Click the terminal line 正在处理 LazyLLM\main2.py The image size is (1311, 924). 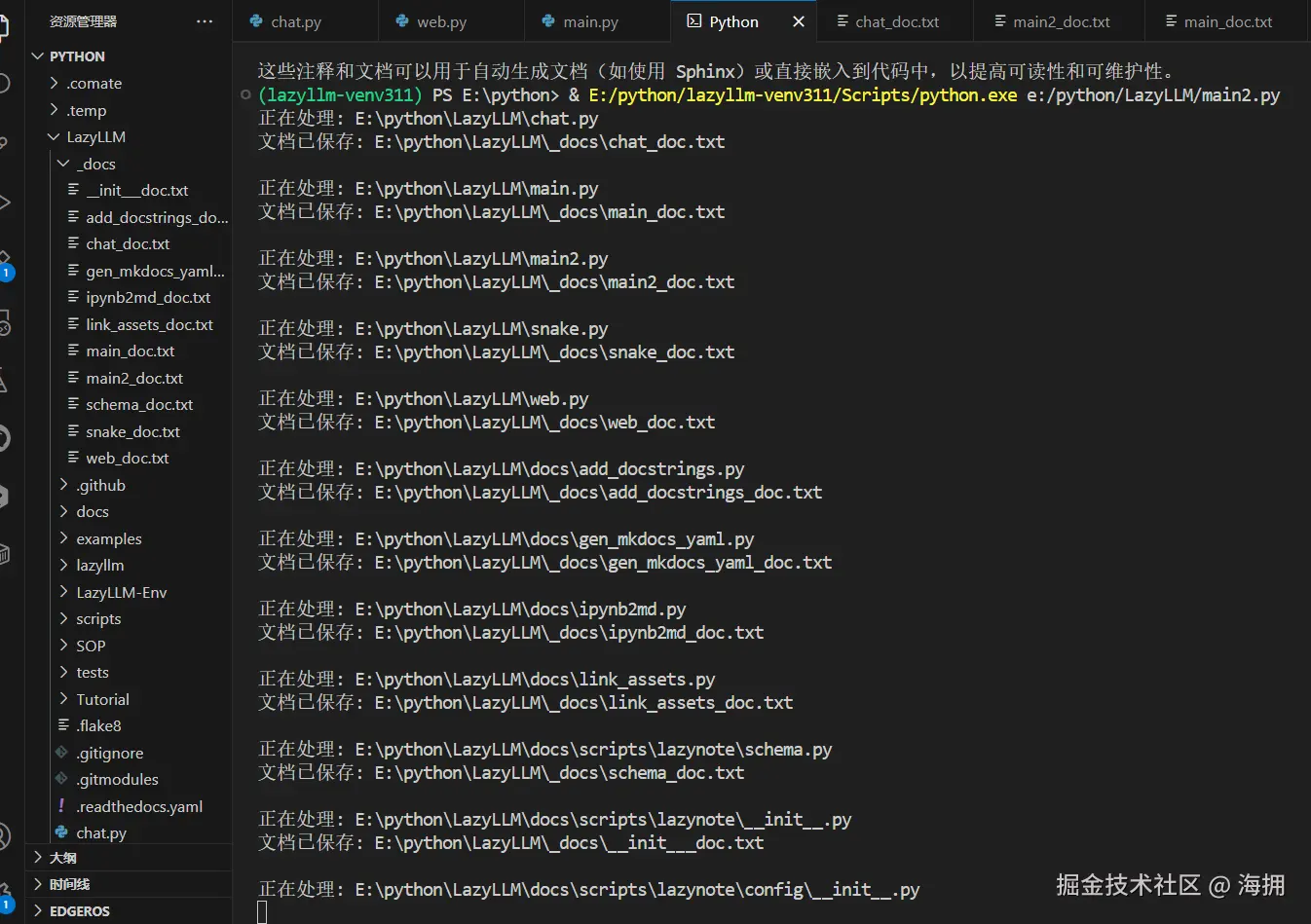pyautogui.click(x=433, y=259)
